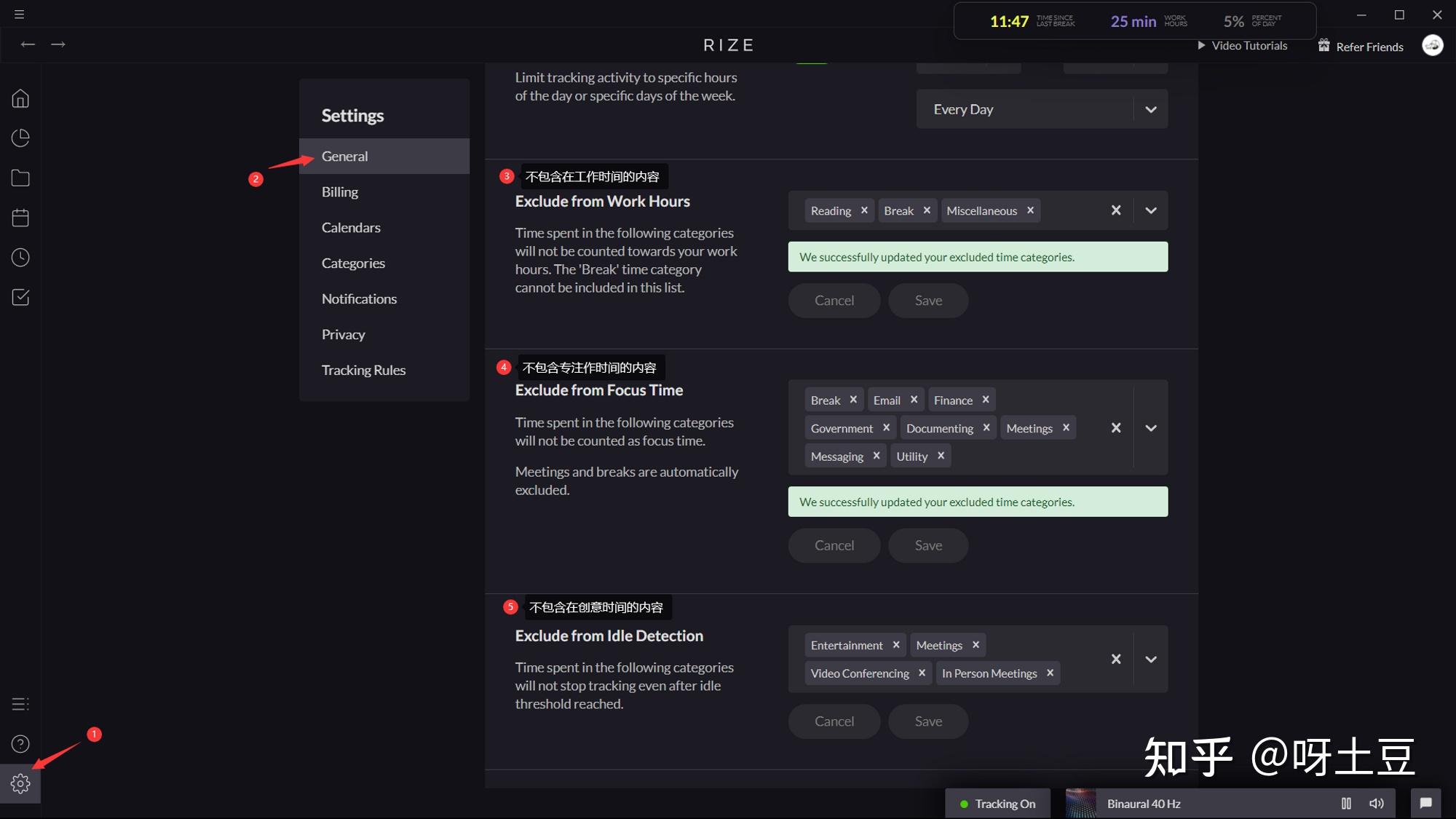Viewport: 1456px width, 819px height.
Task: Switch to Notifications settings tab
Action: pyautogui.click(x=359, y=299)
